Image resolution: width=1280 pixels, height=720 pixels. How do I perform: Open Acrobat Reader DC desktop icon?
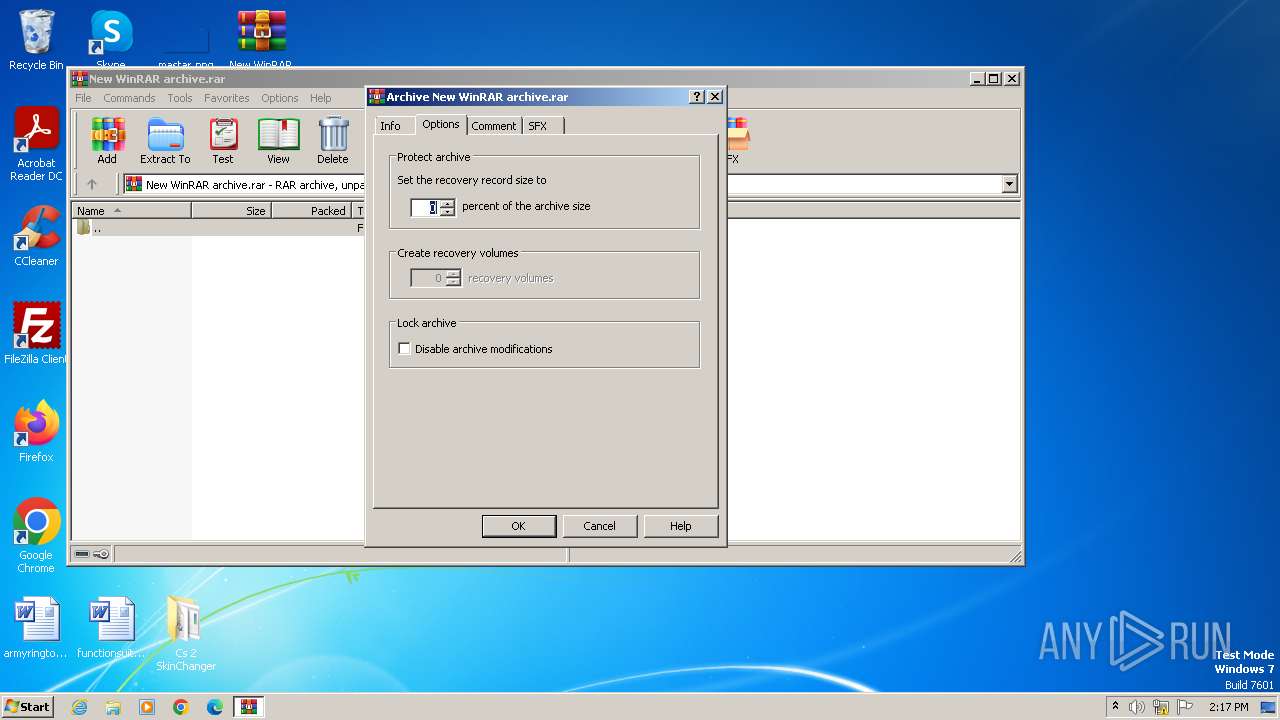pos(36,144)
